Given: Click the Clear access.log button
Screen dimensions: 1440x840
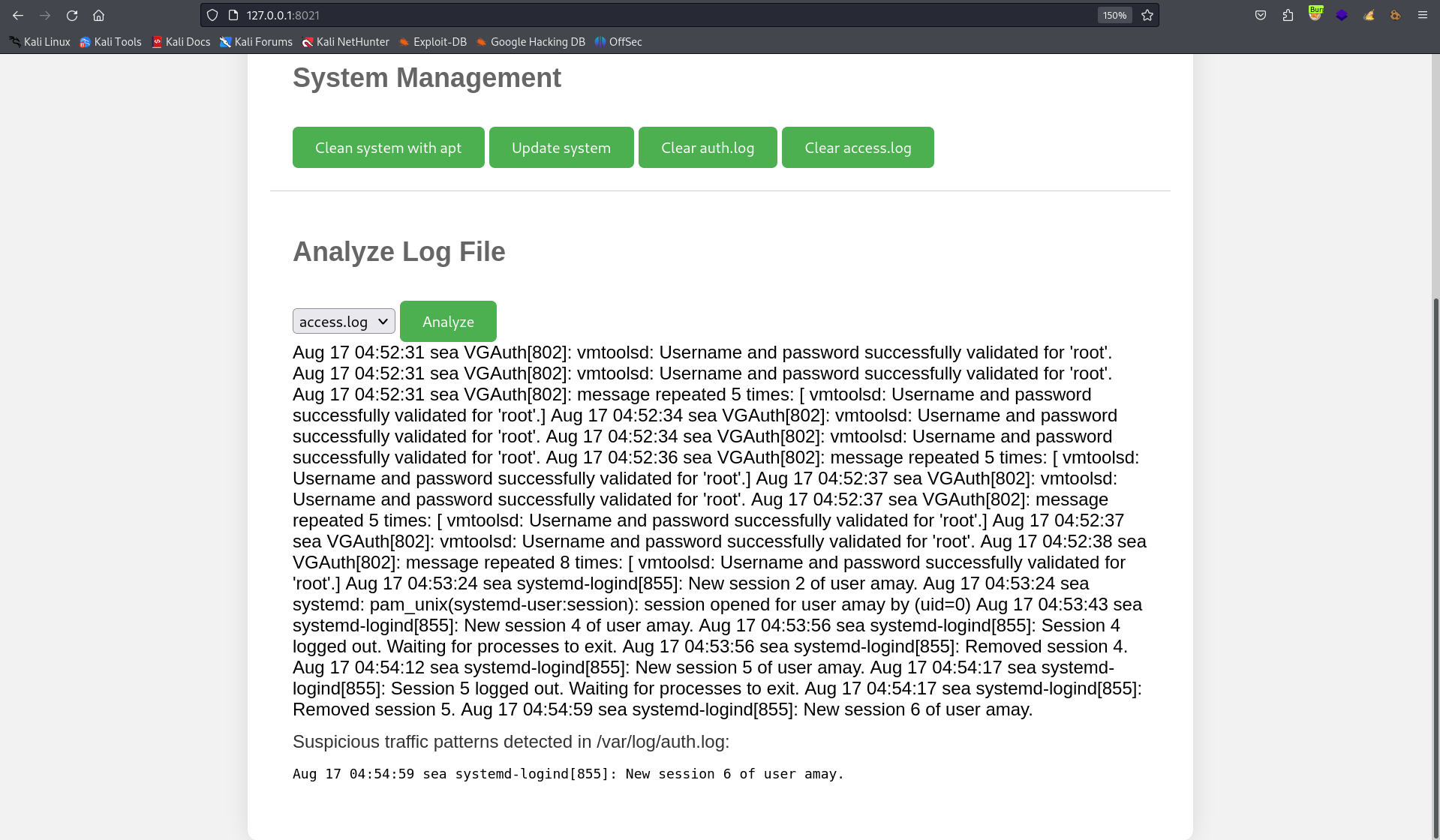Looking at the screenshot, I should 858,148.
